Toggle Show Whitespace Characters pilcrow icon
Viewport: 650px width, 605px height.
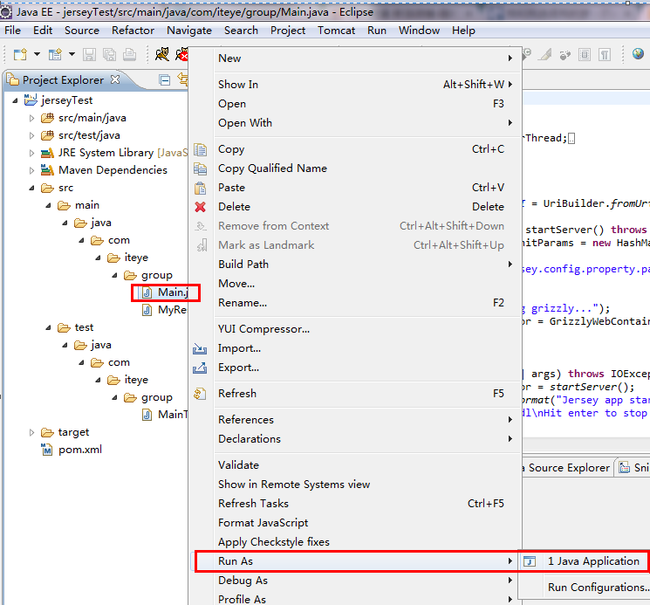point(604,54)
